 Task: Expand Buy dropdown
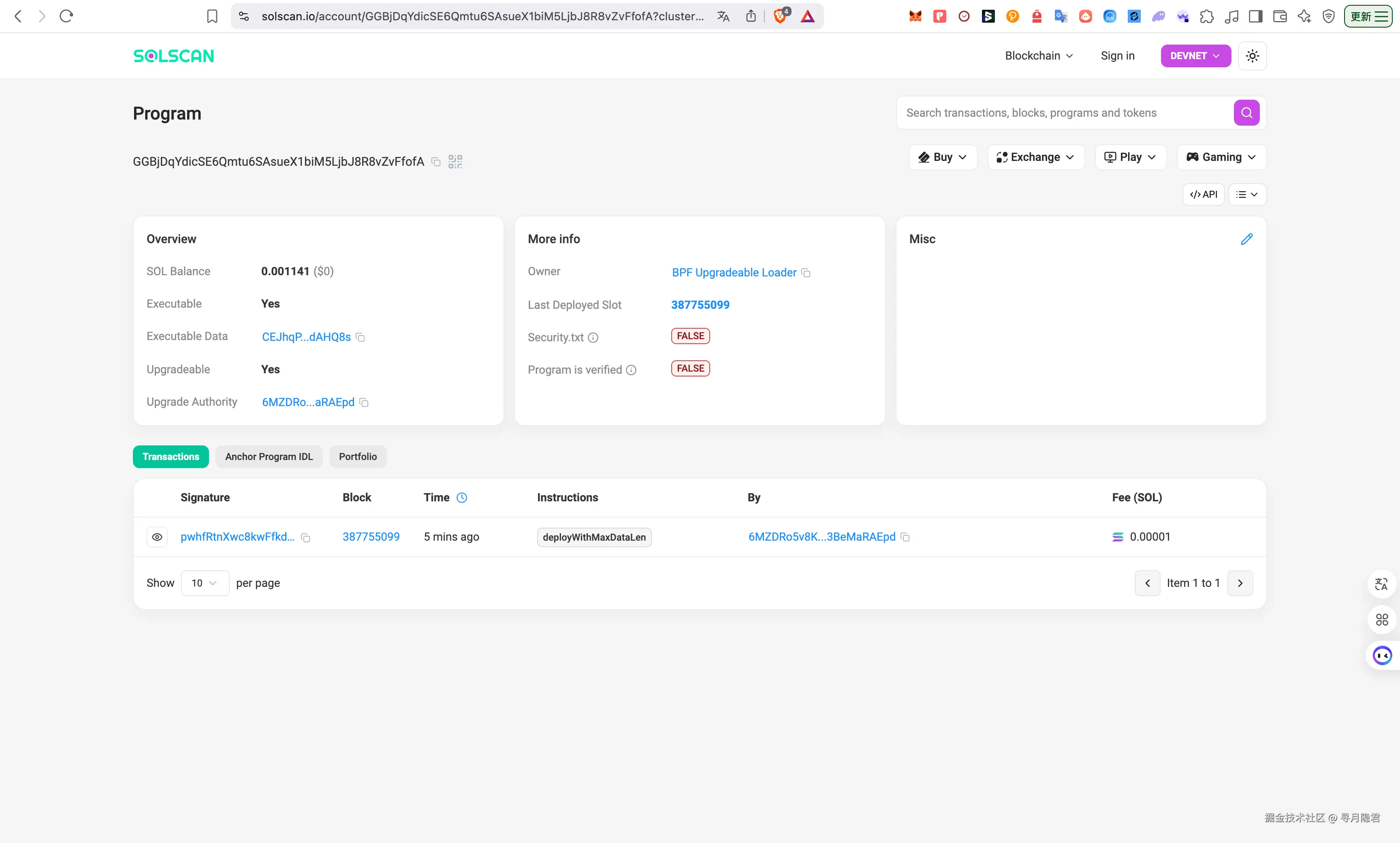point(942,157)
